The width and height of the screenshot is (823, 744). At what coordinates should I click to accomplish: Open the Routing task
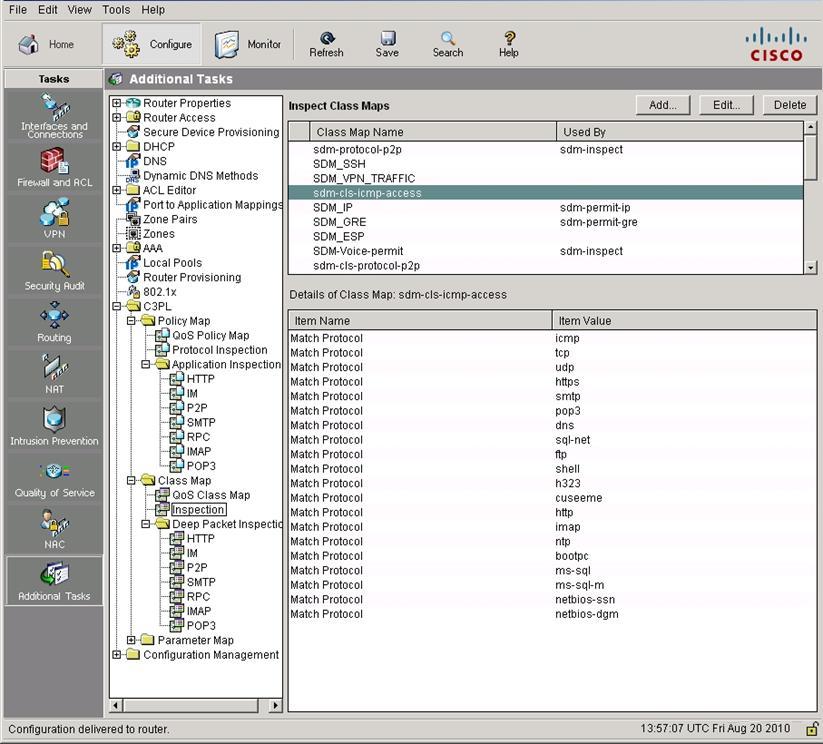click(x=54, y=322)
